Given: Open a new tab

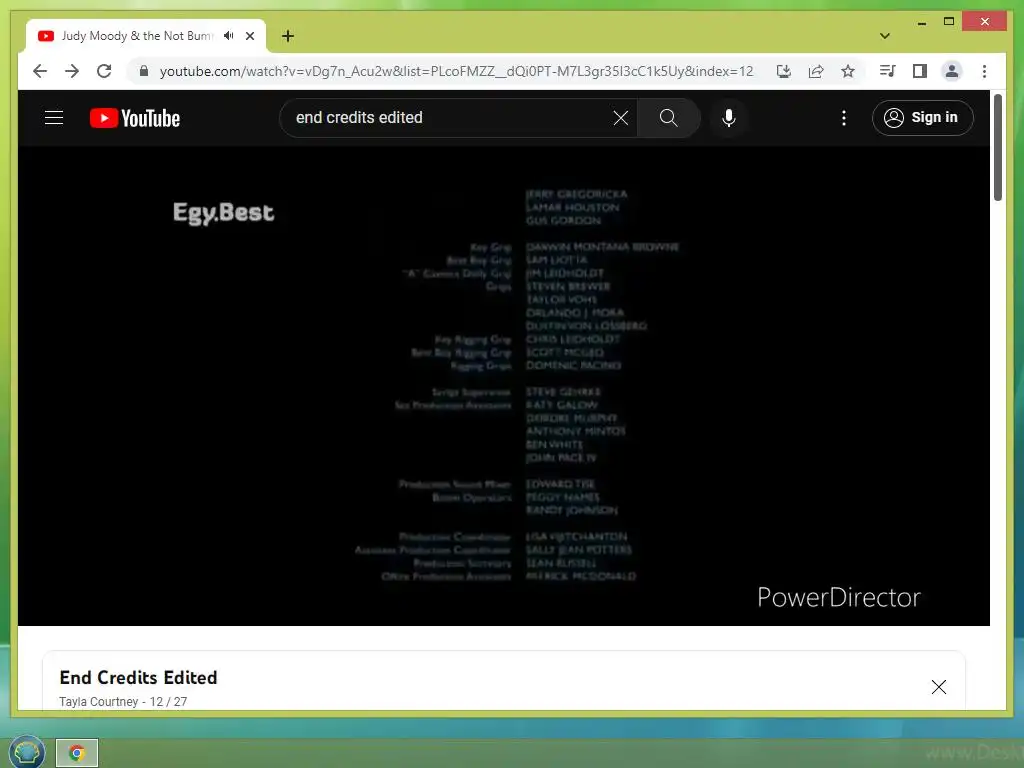Looking at the screenshot, I should tap(288, 36).
